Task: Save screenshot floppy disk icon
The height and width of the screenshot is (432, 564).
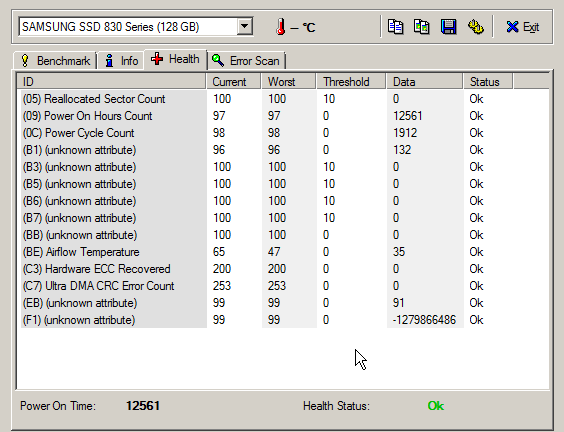Action: pos(448,27)
